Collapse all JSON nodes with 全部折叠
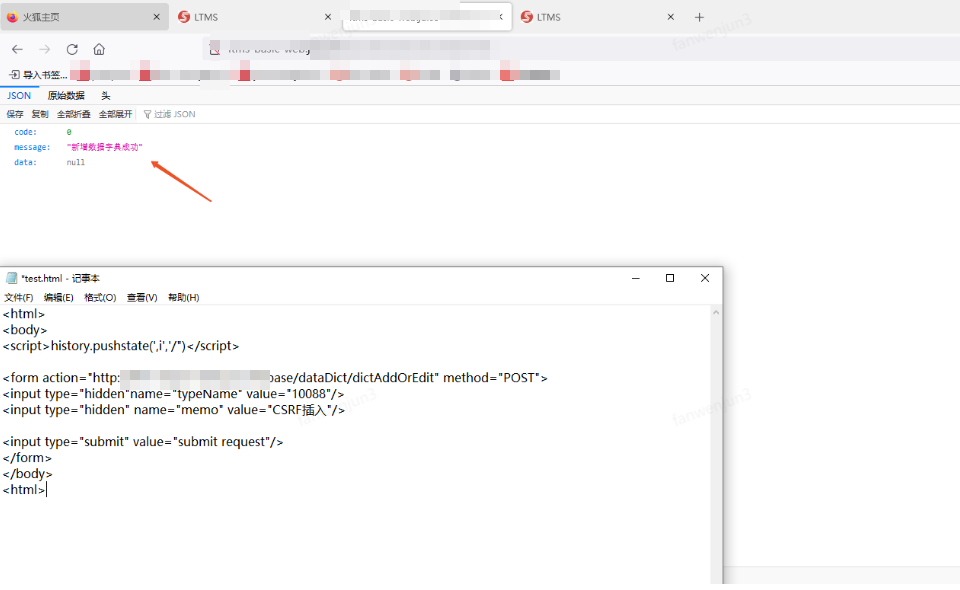960x590 pixels. (x=73, y=114)
